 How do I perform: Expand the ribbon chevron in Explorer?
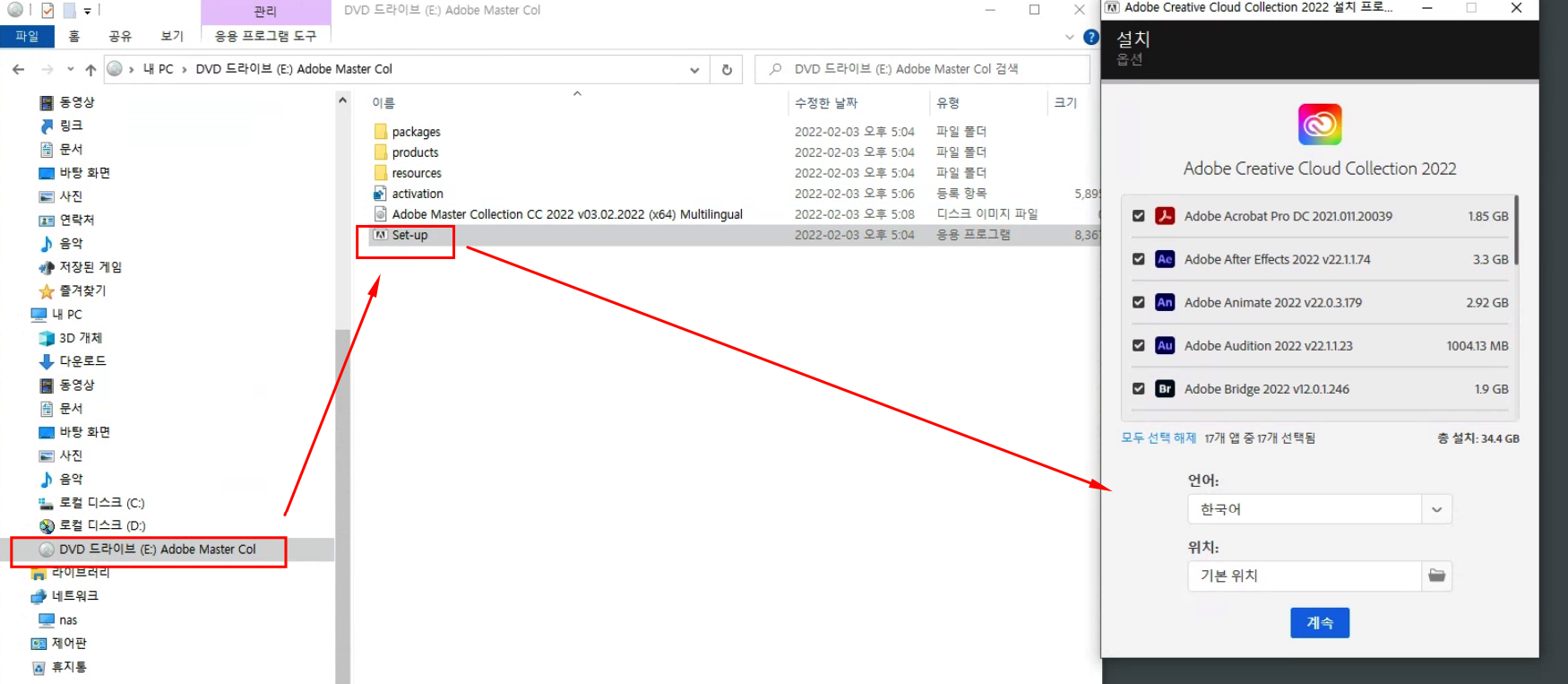(1069, 37)
